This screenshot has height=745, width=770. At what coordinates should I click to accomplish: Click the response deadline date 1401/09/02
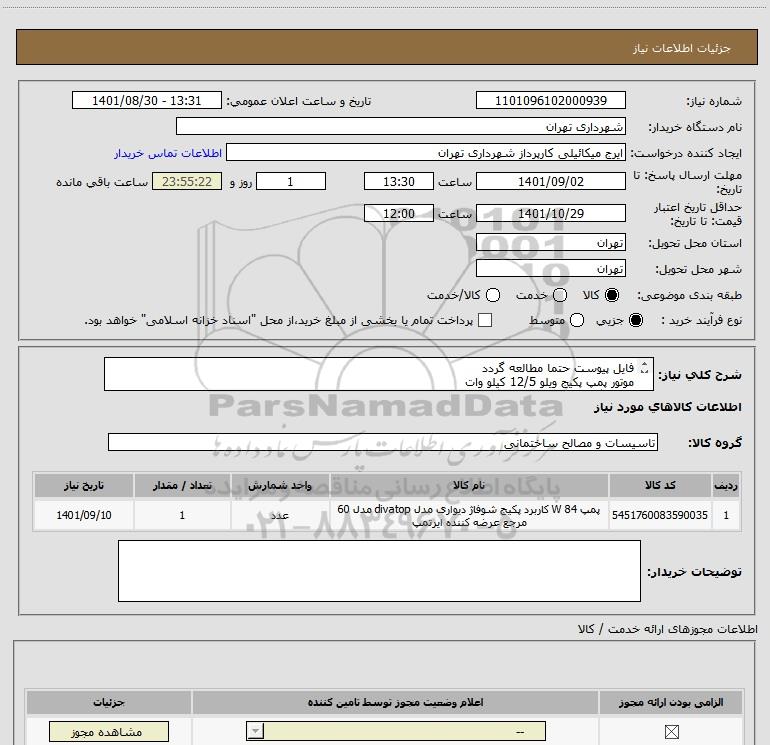[x=550, y=181]
